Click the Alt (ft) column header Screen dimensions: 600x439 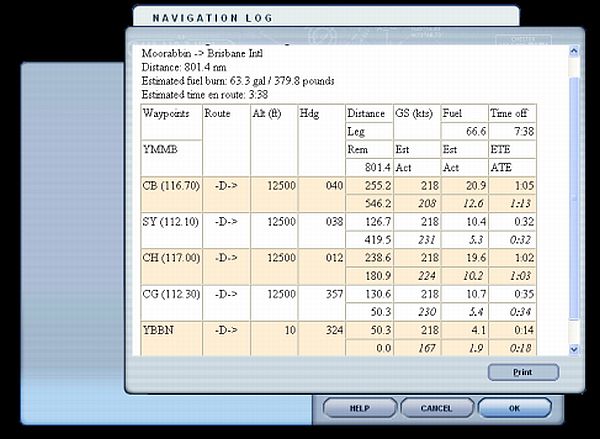[267, 114]
